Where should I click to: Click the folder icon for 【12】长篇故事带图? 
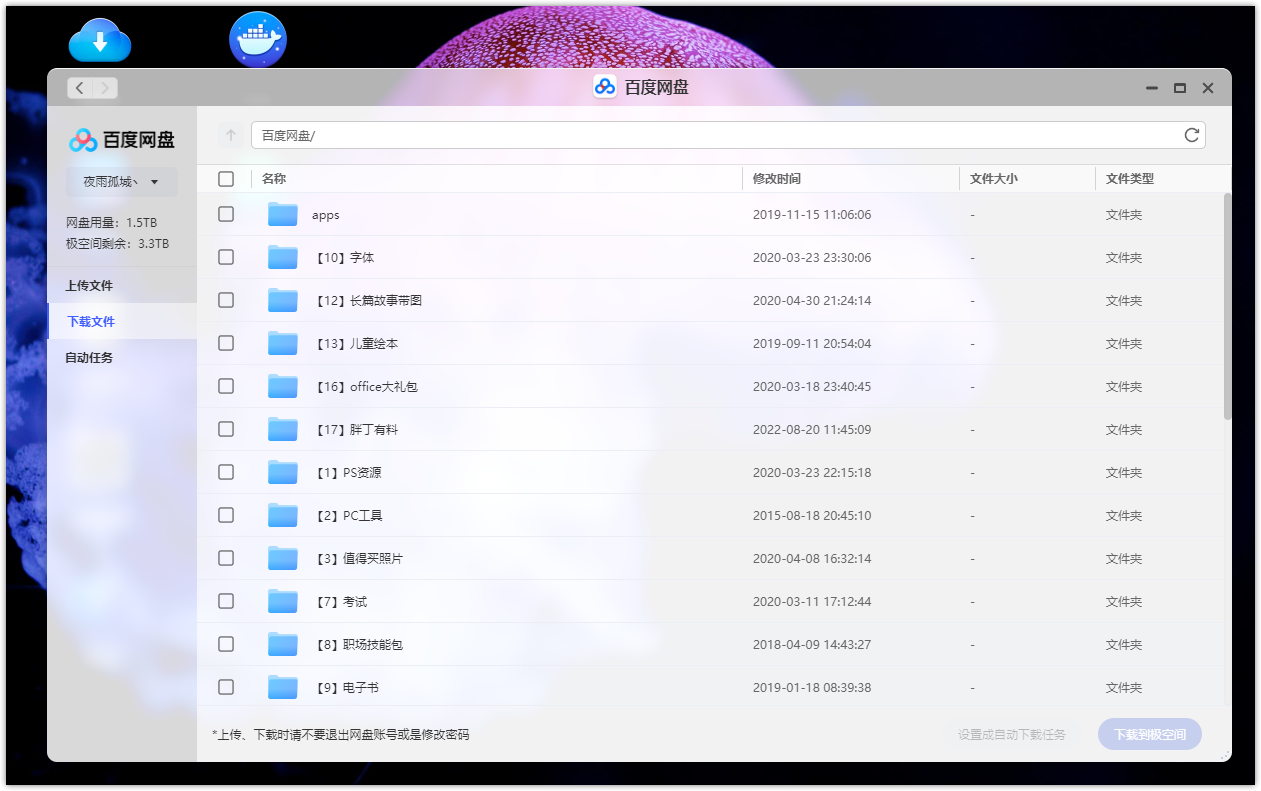tap(283, 300)
